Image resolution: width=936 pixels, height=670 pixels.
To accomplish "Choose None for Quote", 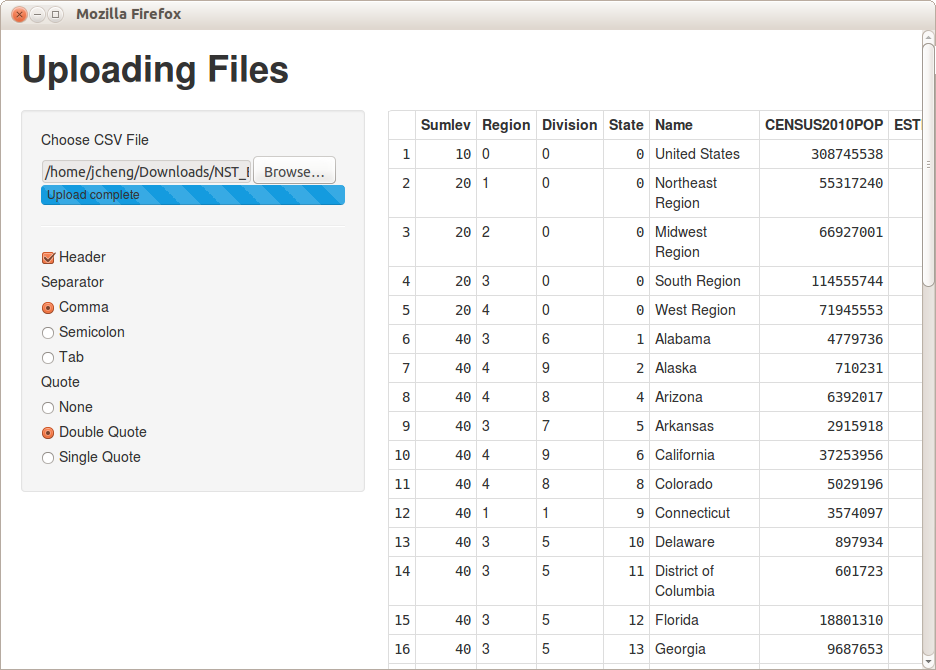I will tap(48, 408).
